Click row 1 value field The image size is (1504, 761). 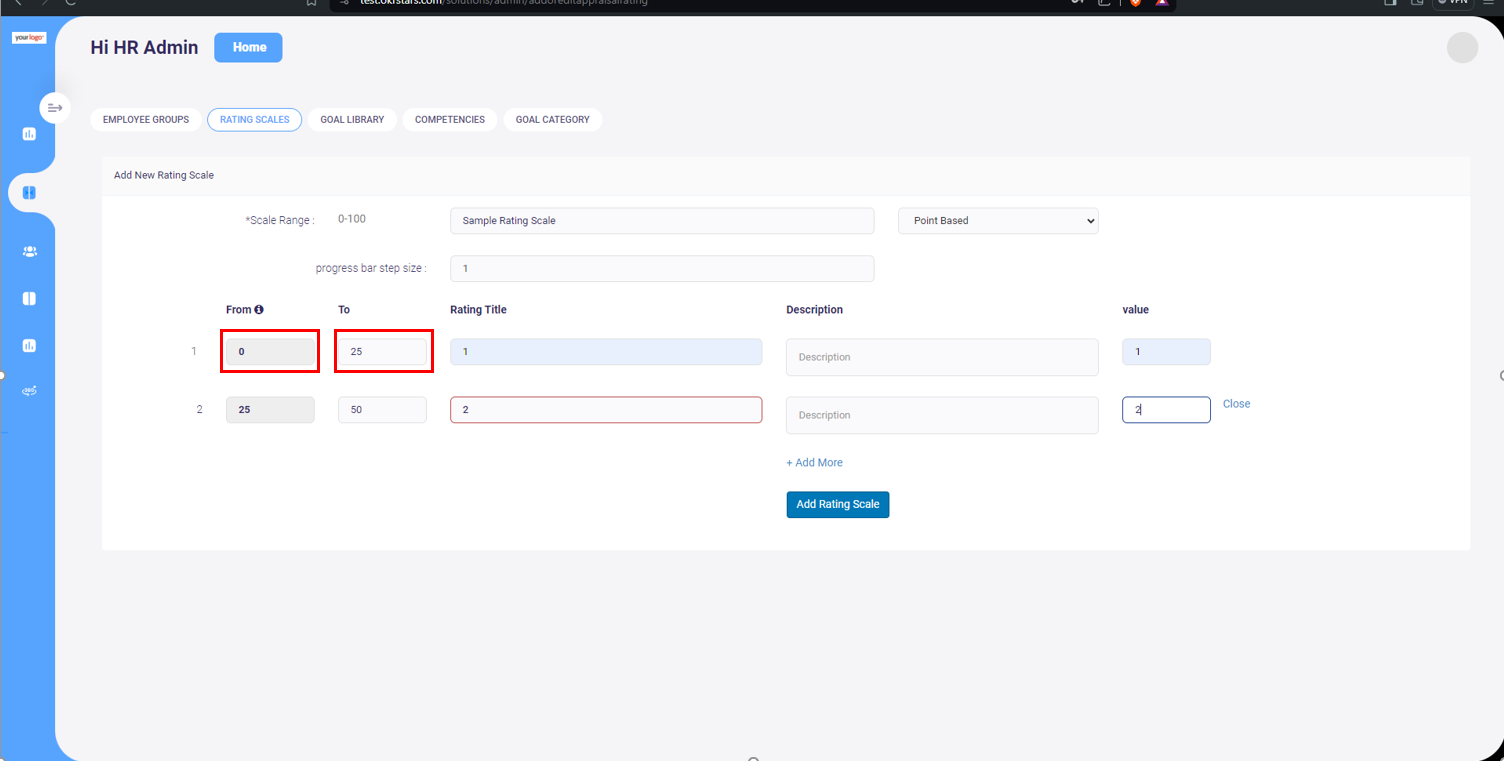pyautogui.click(x=1166, y=352)
